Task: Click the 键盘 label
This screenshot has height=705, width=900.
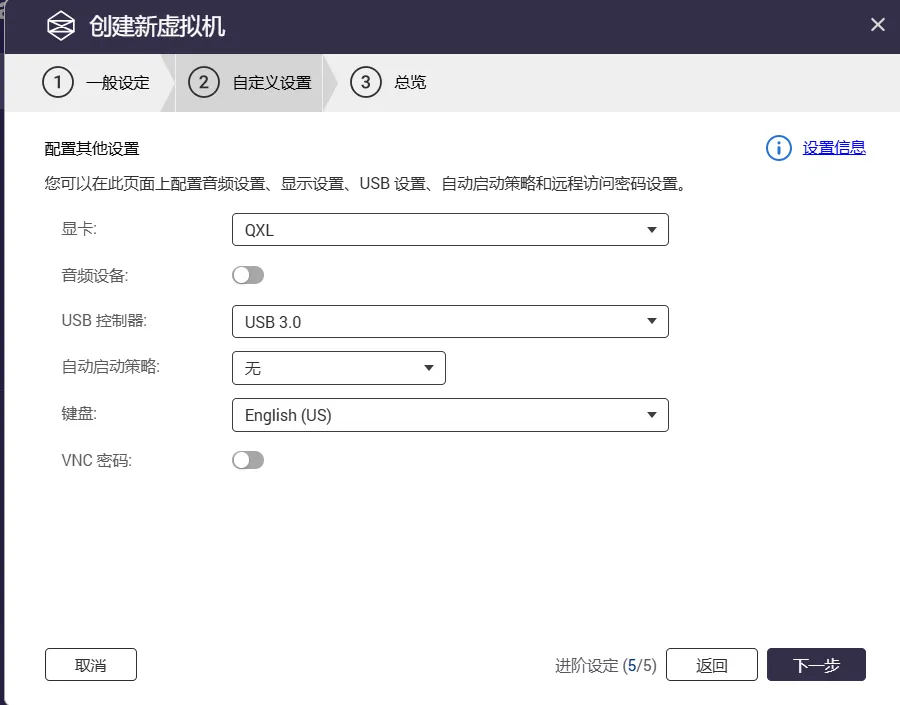Action: (x=79, y=413)
